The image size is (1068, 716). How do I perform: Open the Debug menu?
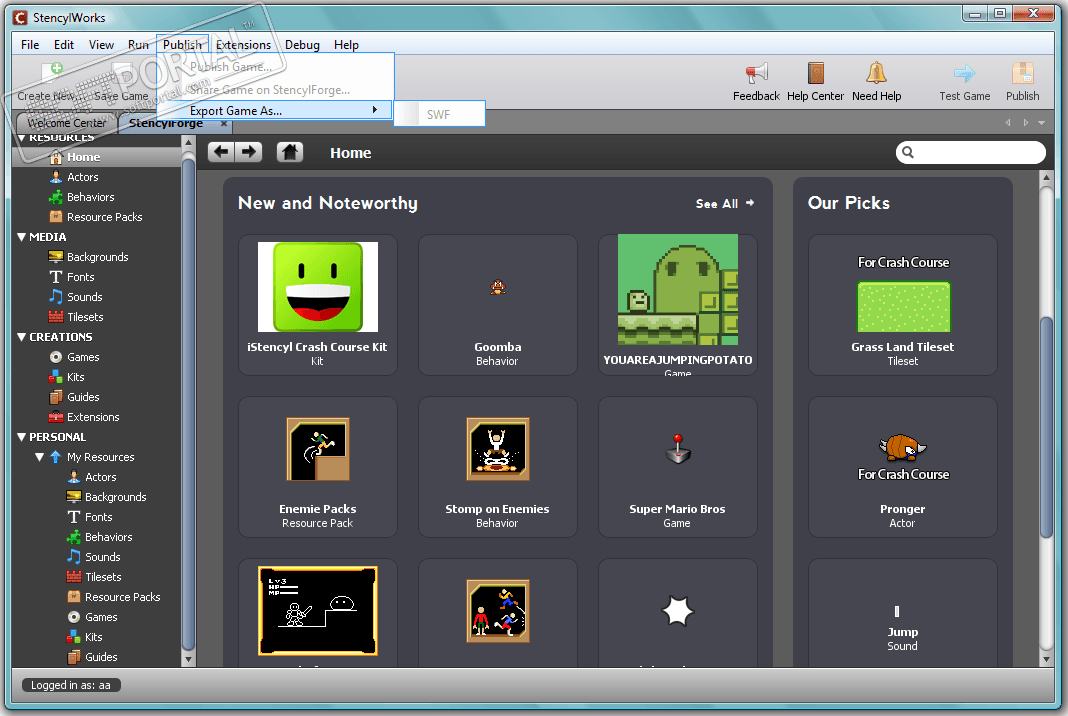(x=302, y=45)
